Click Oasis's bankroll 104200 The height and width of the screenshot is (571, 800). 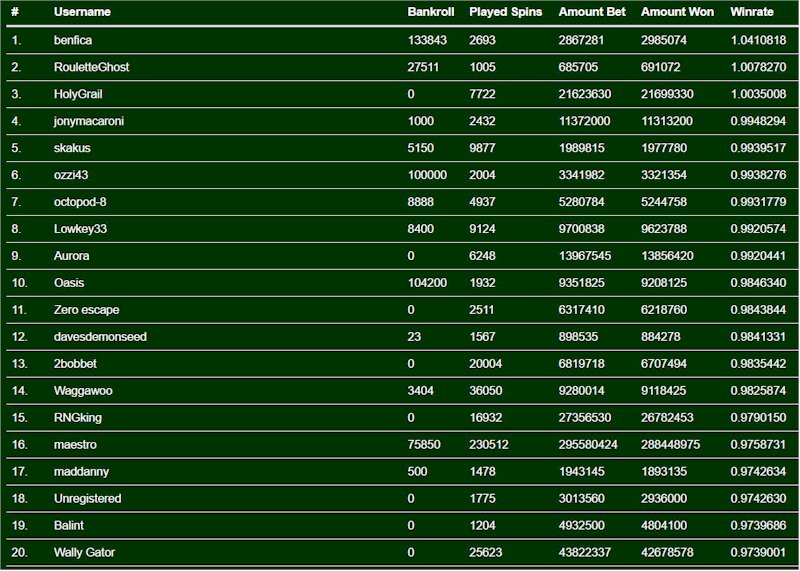[427, 283]
